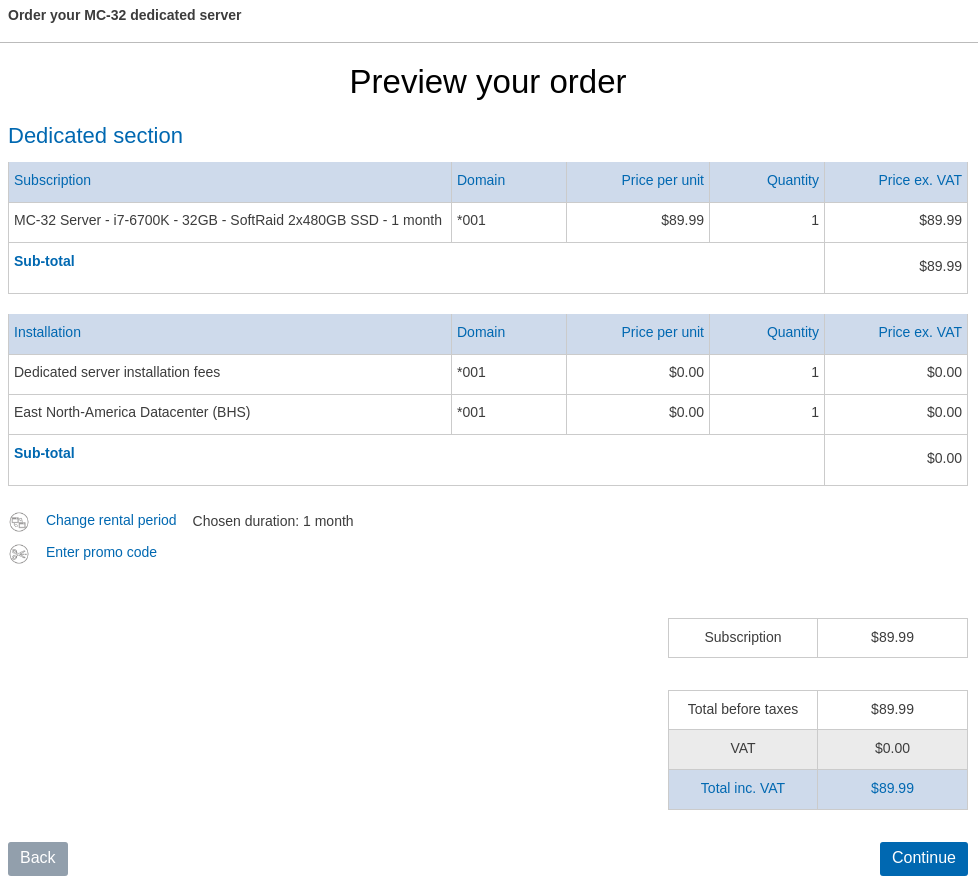This screenshot has width=978, height=889.
Task: Click the Continue button
Action: pos(923,858)
